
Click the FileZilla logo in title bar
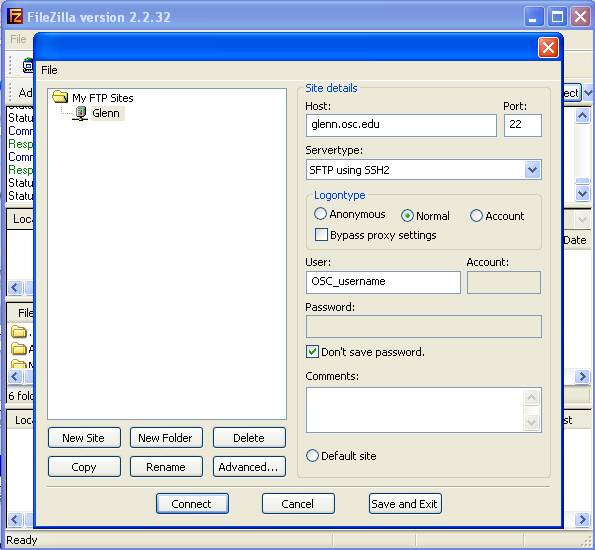[15, 17]
